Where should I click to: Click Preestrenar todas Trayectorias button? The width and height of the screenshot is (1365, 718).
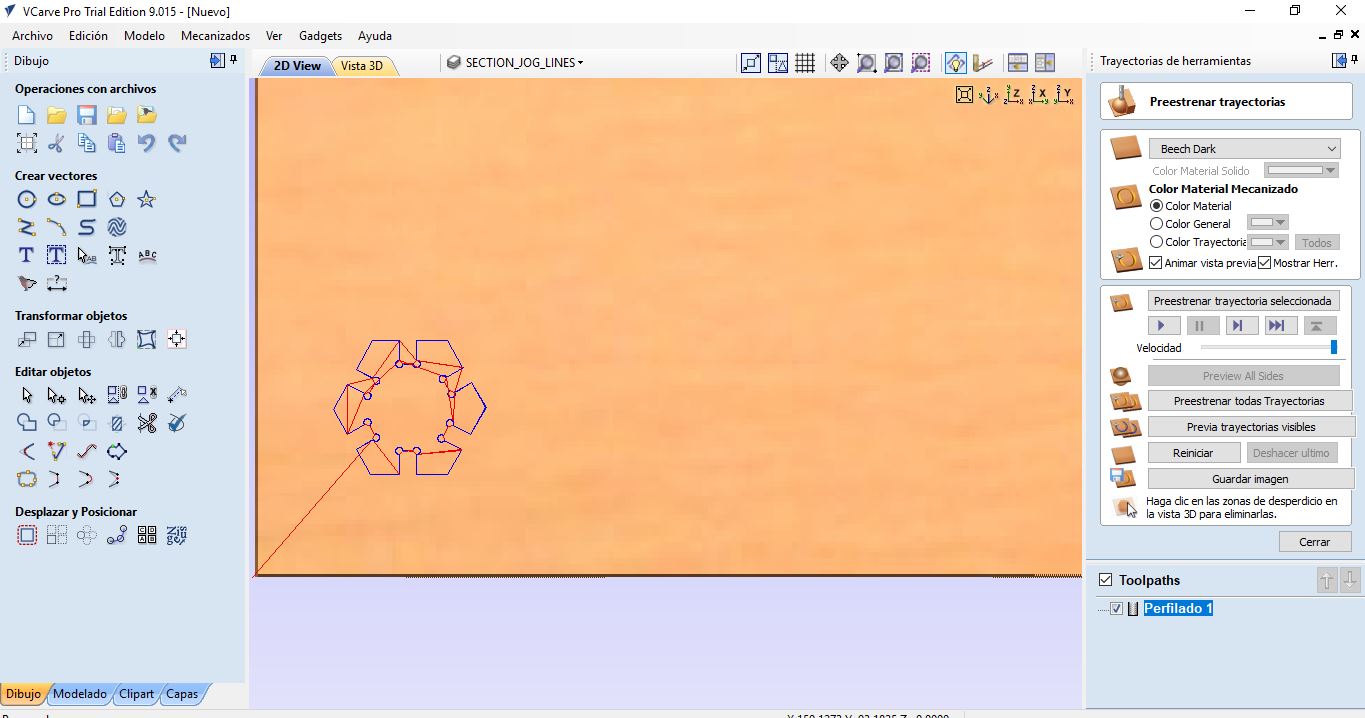coord(1249,401)
